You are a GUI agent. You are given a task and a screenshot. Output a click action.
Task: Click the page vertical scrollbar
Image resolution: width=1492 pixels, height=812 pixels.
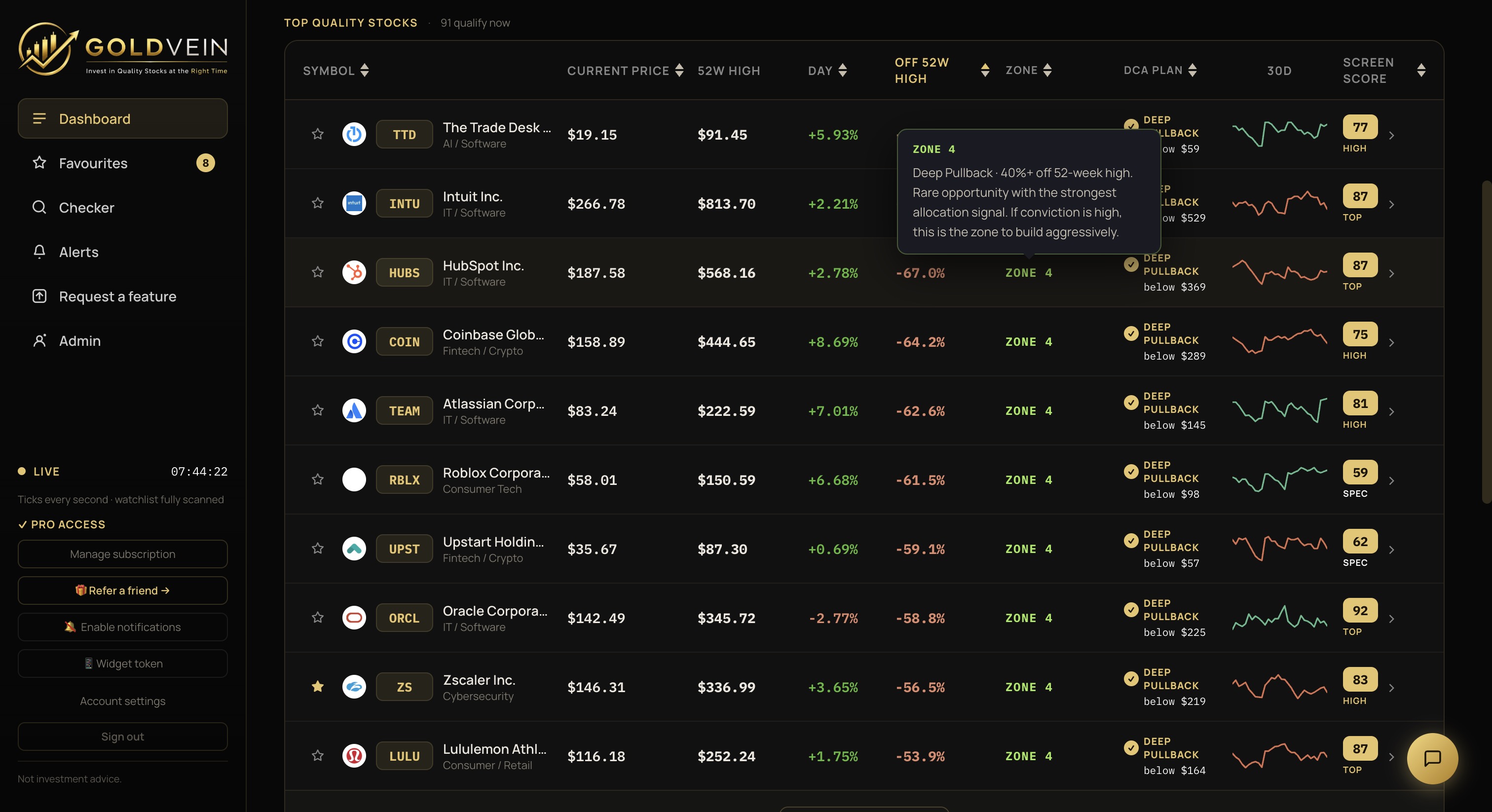tap(1486, 342)
